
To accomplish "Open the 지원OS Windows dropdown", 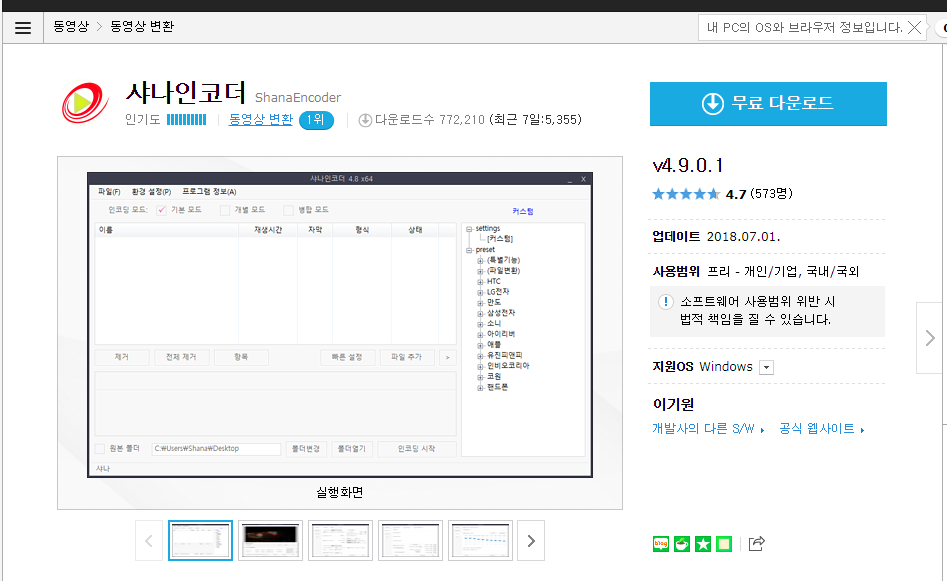I will tap(766, 367).
